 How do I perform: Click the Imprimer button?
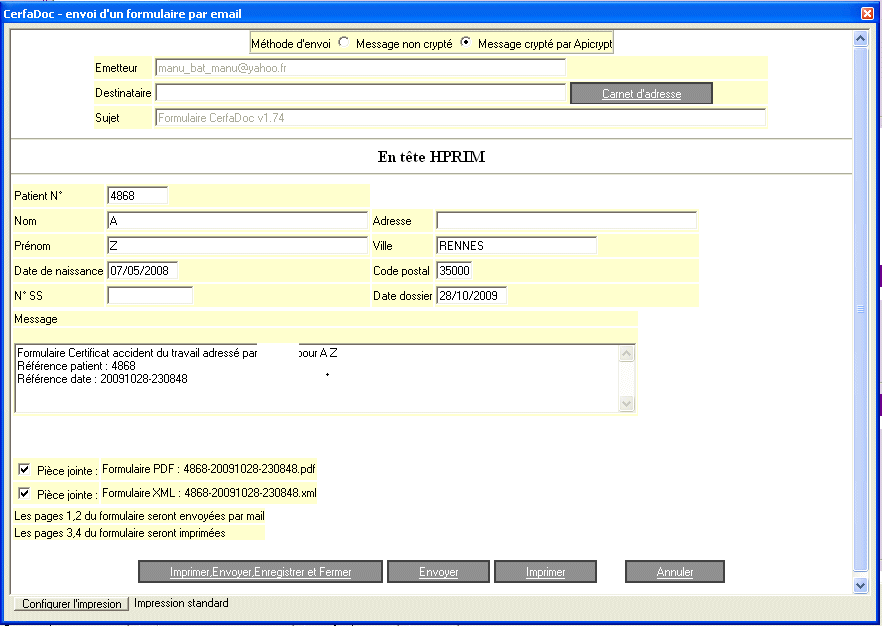click(x=545, y=572)
